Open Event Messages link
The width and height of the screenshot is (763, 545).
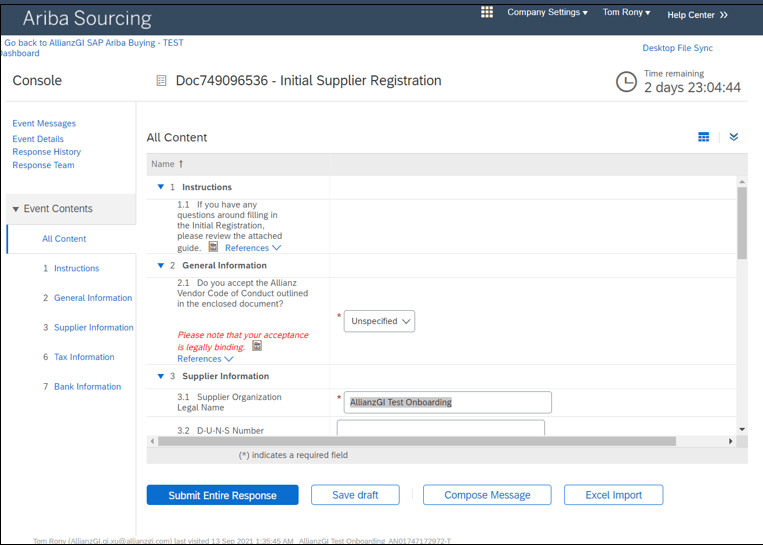tap(44, 123)
